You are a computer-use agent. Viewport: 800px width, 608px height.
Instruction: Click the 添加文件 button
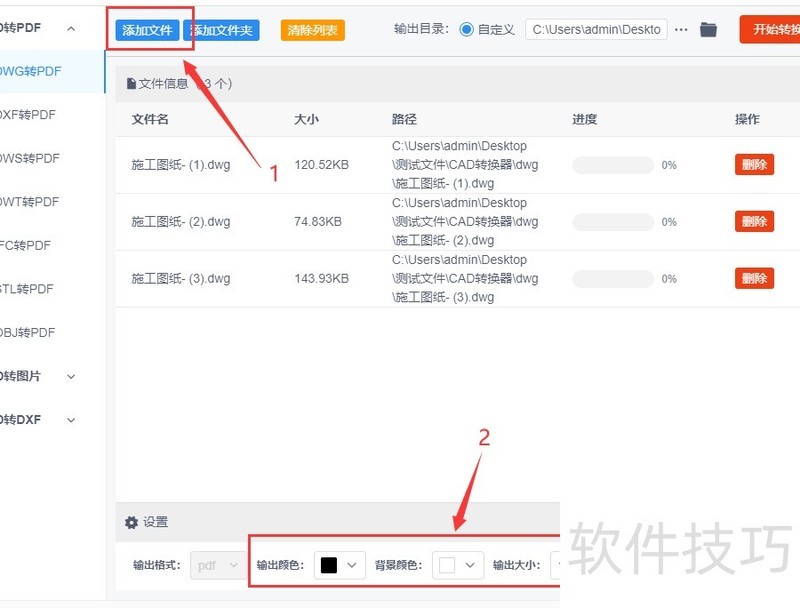click(x=147, y=30)
